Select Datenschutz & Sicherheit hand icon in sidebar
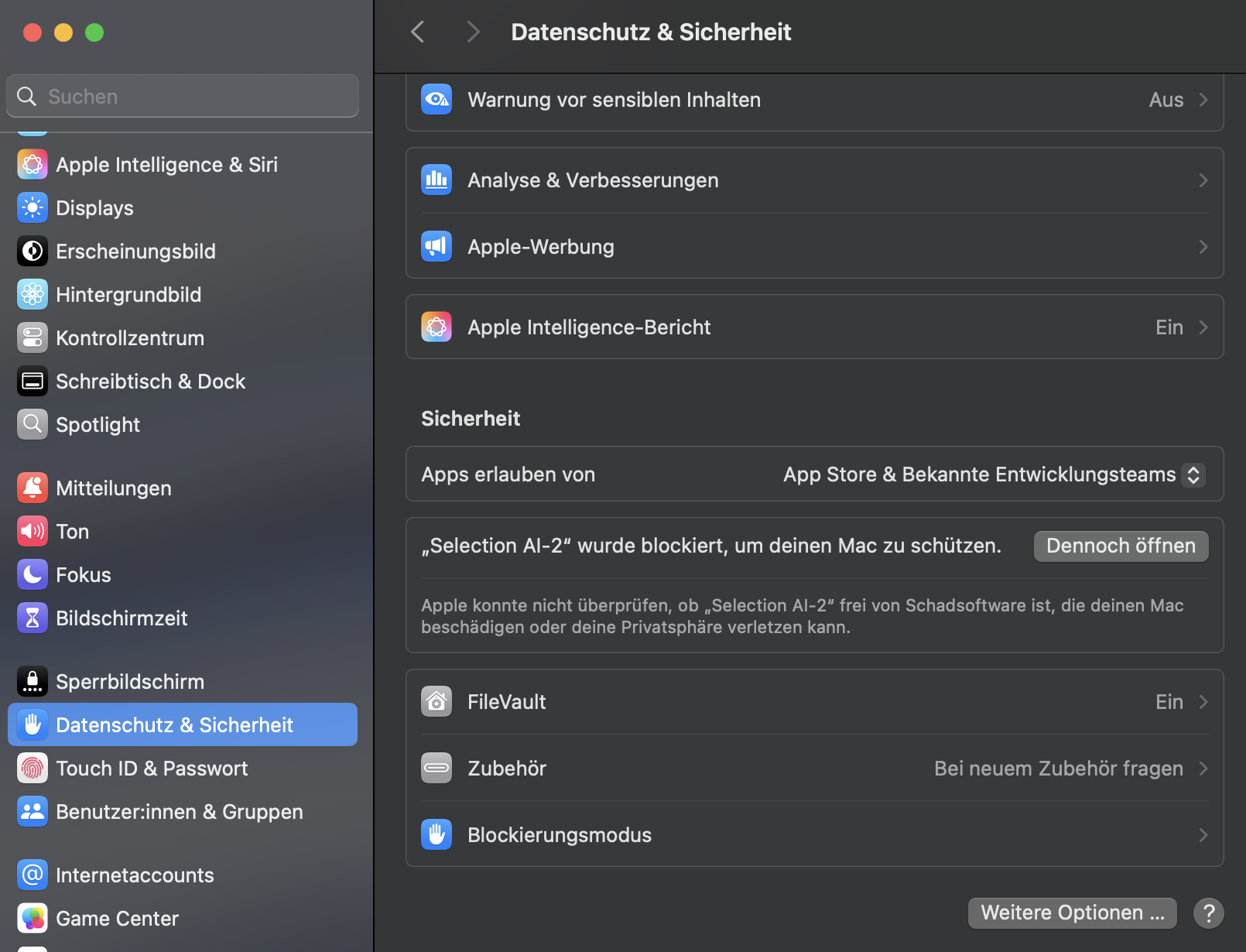Viewport: 1246px width, 952px height. 33,725
